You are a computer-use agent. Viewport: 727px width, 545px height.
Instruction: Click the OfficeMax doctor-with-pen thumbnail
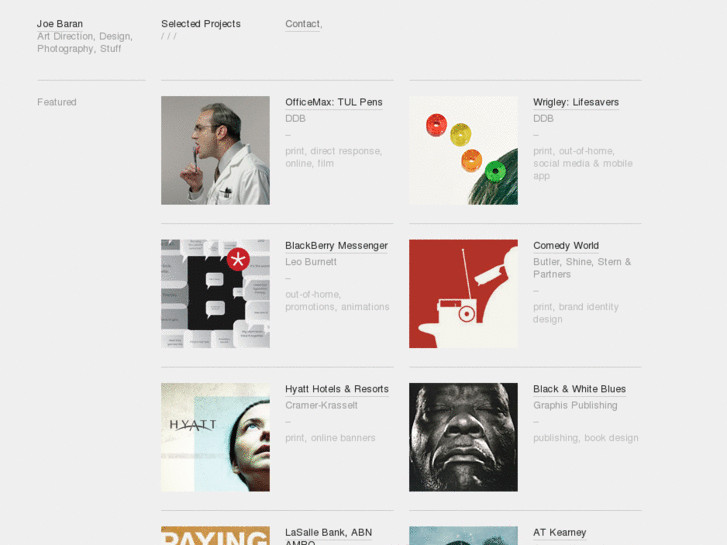coord(215,150)
